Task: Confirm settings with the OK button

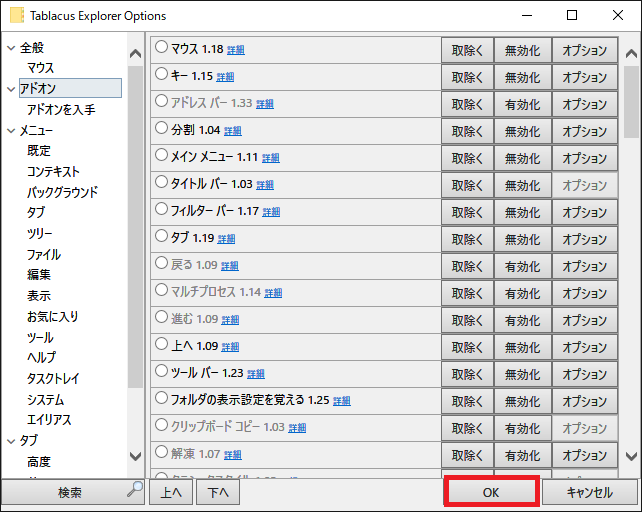Action: pyautogui.click(x=491, y=492)
